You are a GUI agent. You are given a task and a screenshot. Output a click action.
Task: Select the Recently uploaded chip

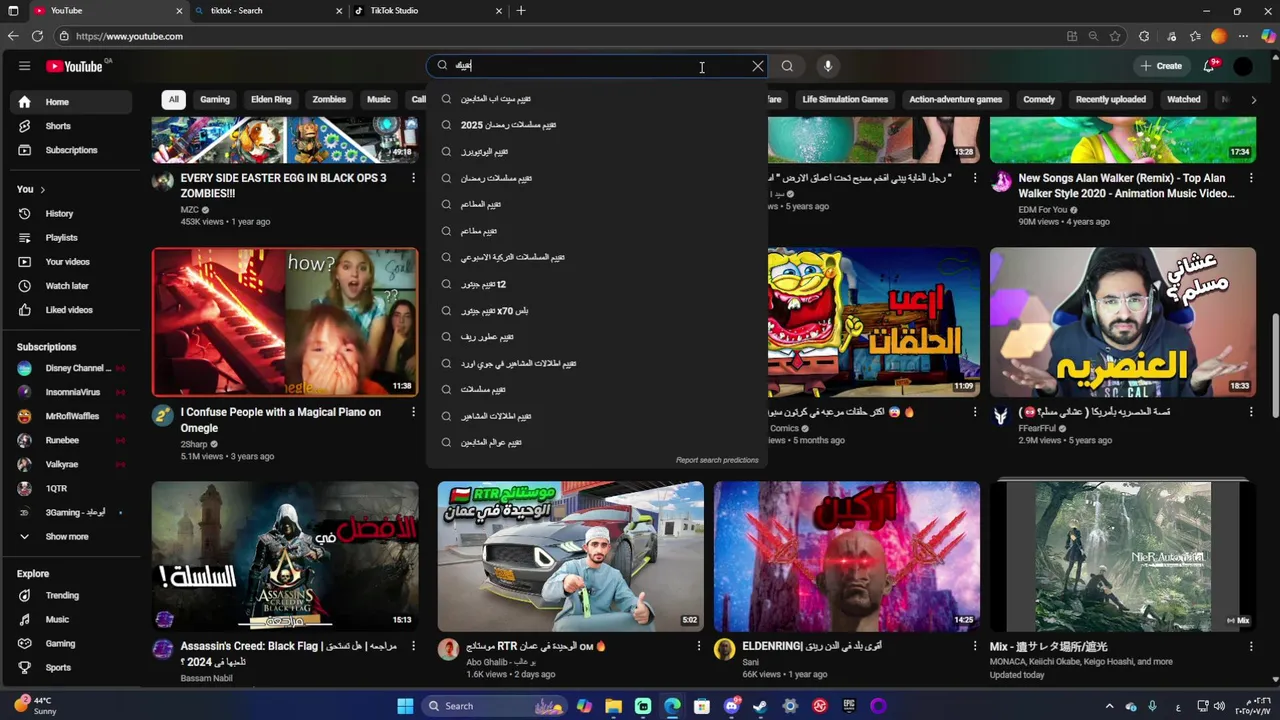tap(1111, 99)
